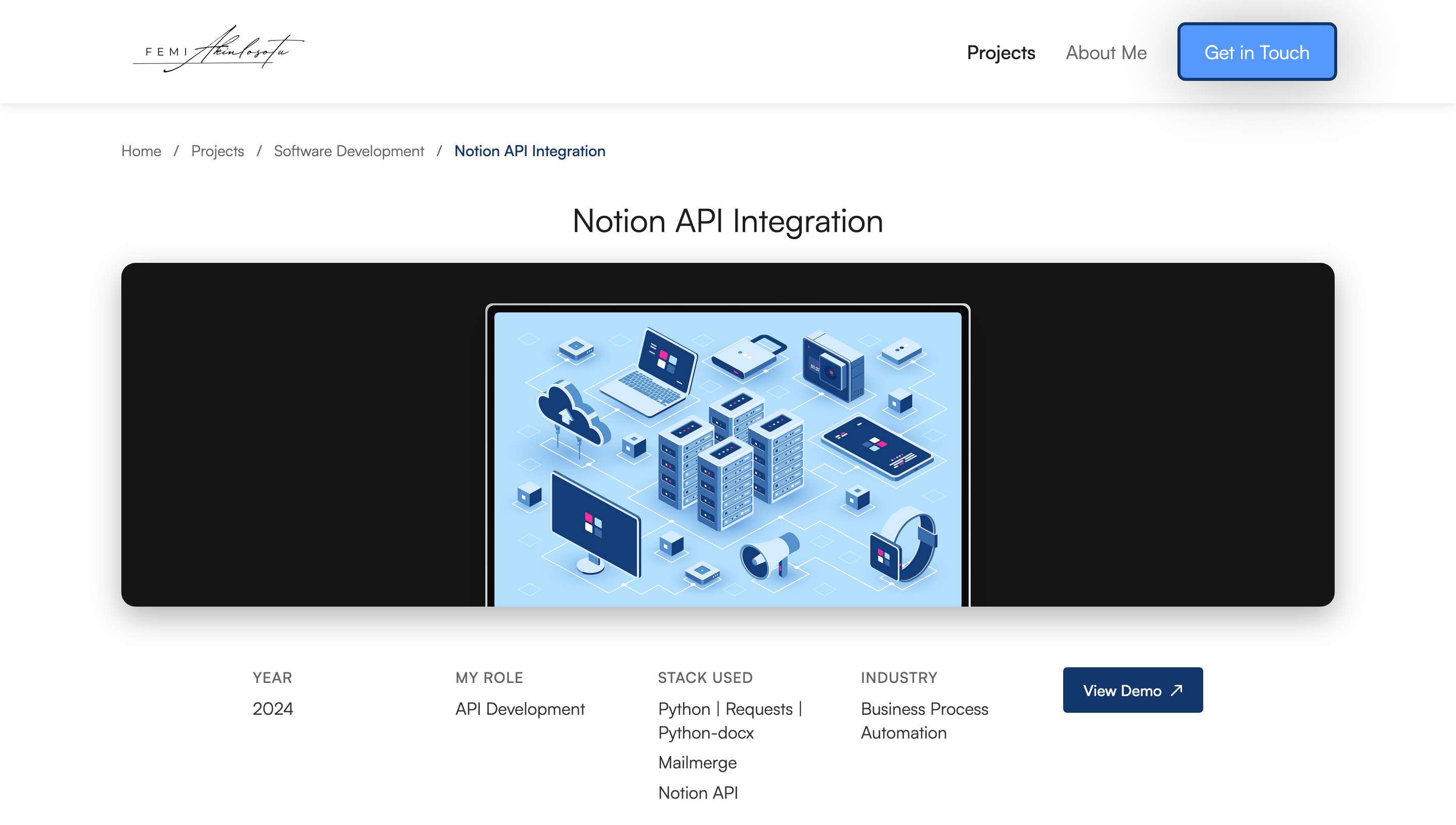Select the Mailmerge stack entry
Image resolution: width=1456 pixels, height=825 pixels.
click(697, 763)
